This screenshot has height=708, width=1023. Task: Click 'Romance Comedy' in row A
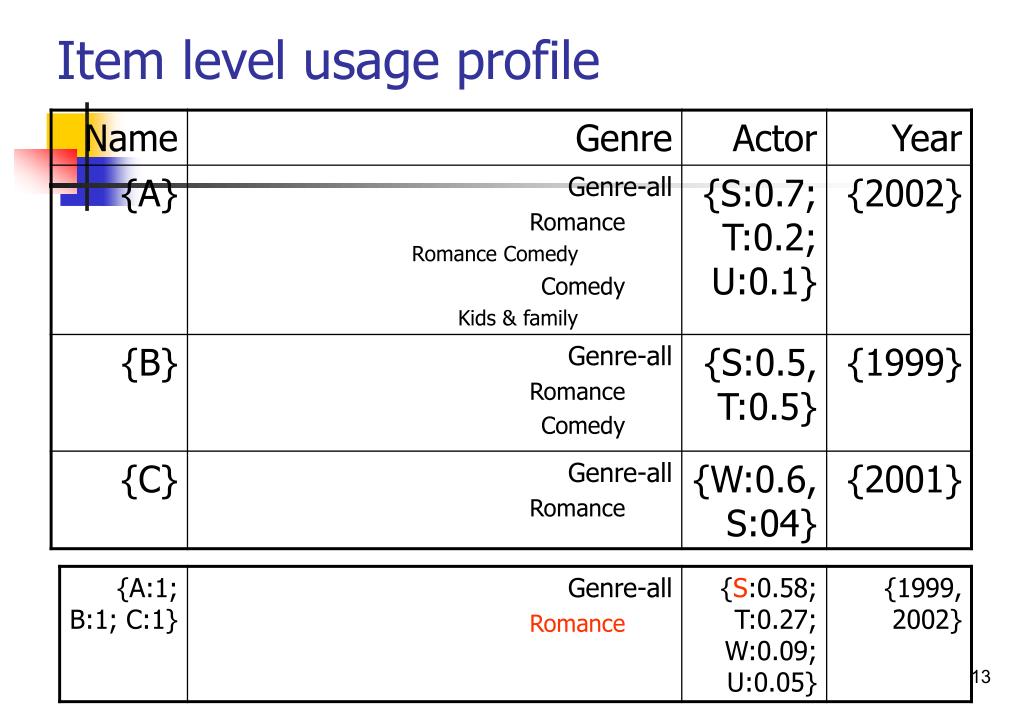(495, 254)
